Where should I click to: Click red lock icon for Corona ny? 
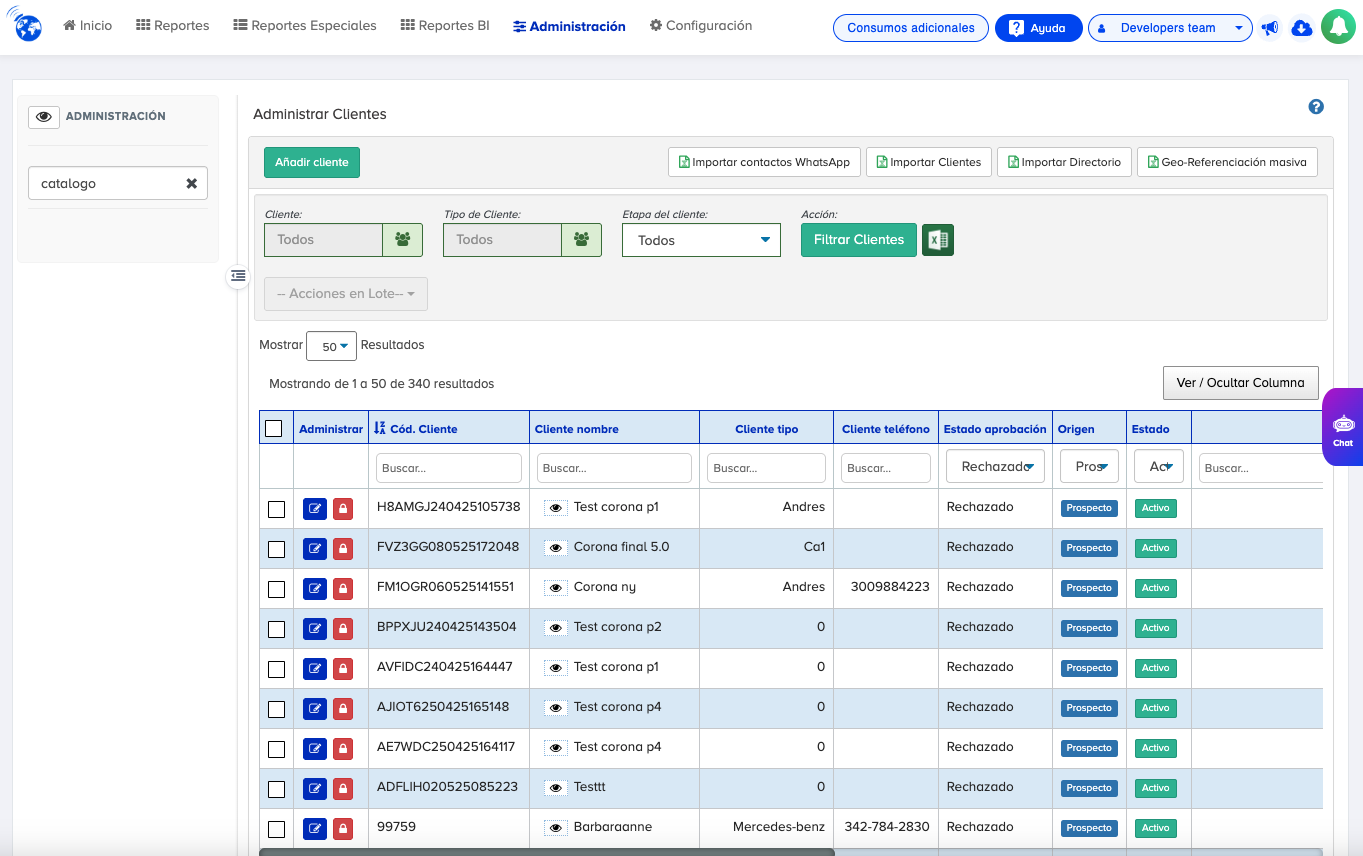coord(342,589)
